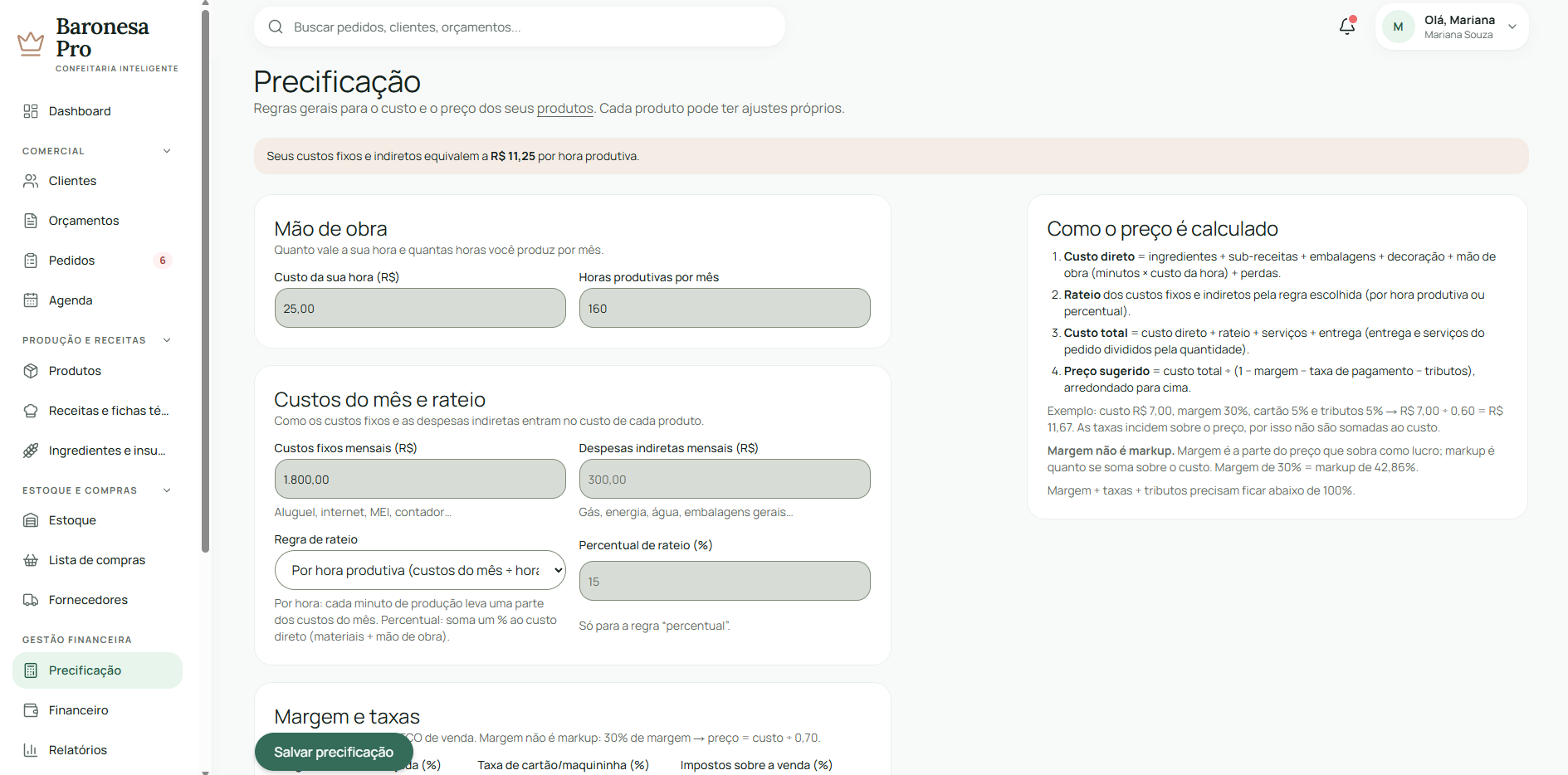
Task: Open the Regra de rateio dropdown
Action: click(420, 570)
